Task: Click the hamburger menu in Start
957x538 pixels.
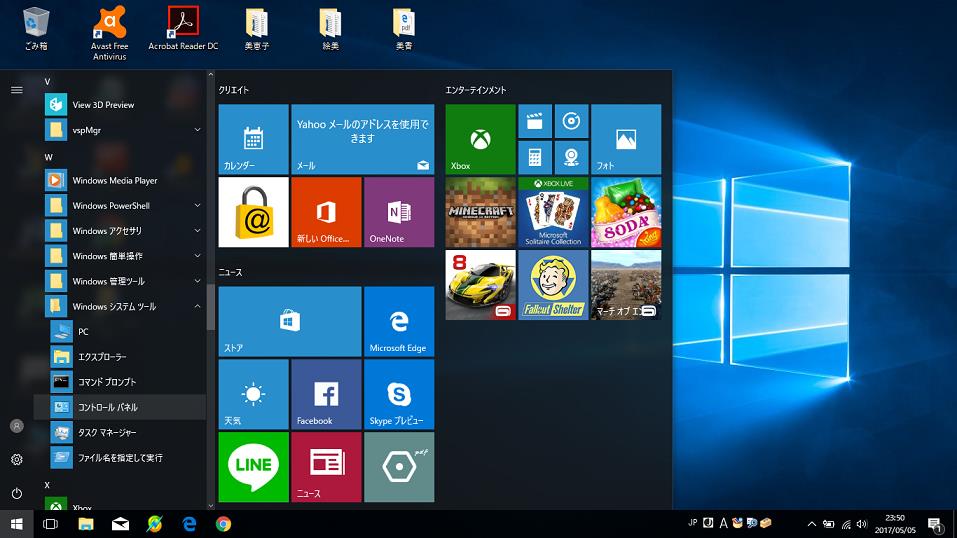Action: click(x=16, y=90)
